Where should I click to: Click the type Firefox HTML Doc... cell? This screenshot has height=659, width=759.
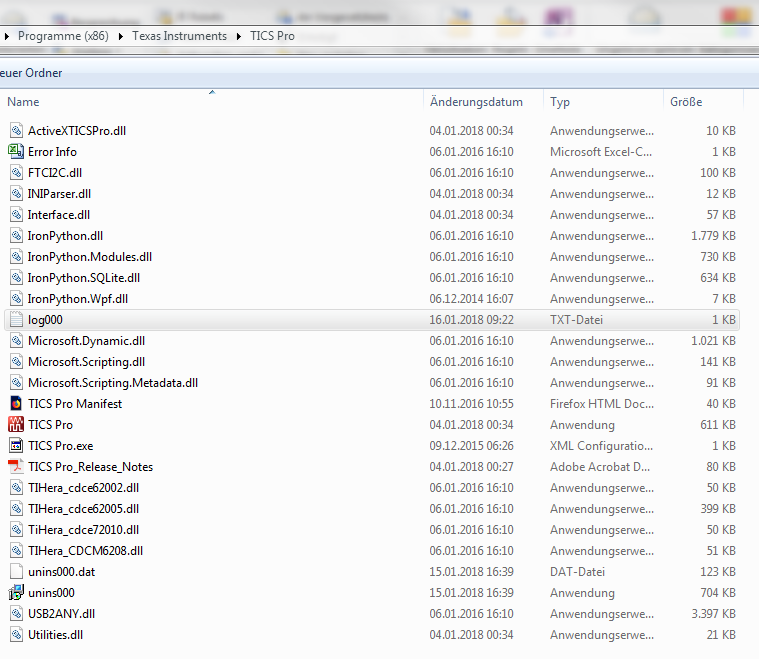click(x=602, y=404)
